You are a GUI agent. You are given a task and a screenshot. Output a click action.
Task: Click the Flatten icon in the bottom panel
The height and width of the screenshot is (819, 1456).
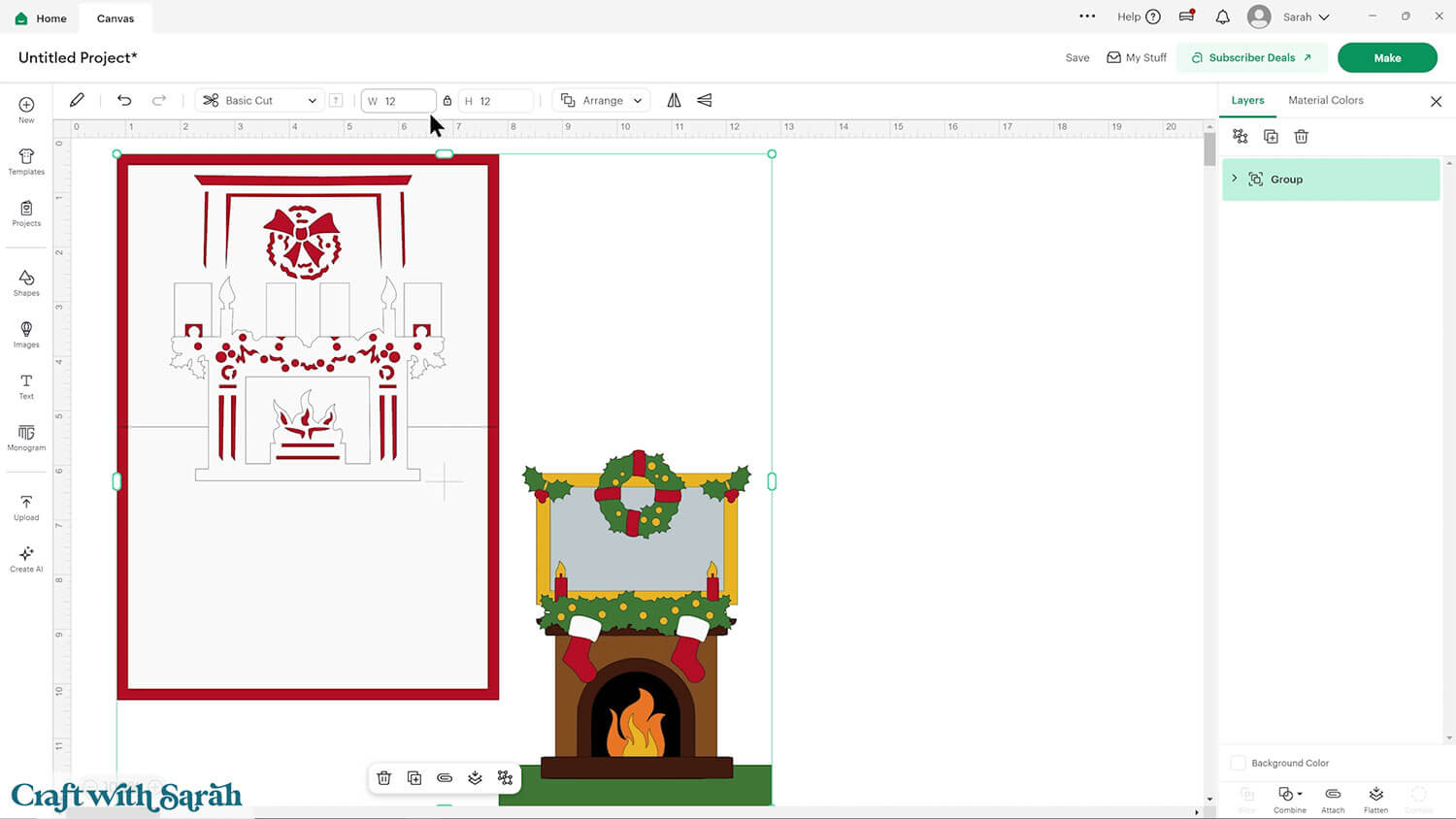point(1375,796)
